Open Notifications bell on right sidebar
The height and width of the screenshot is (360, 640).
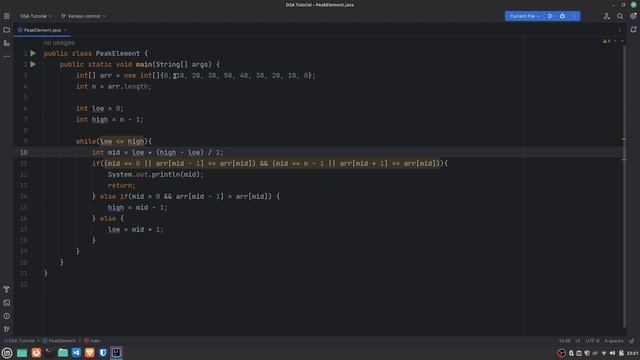633,30
